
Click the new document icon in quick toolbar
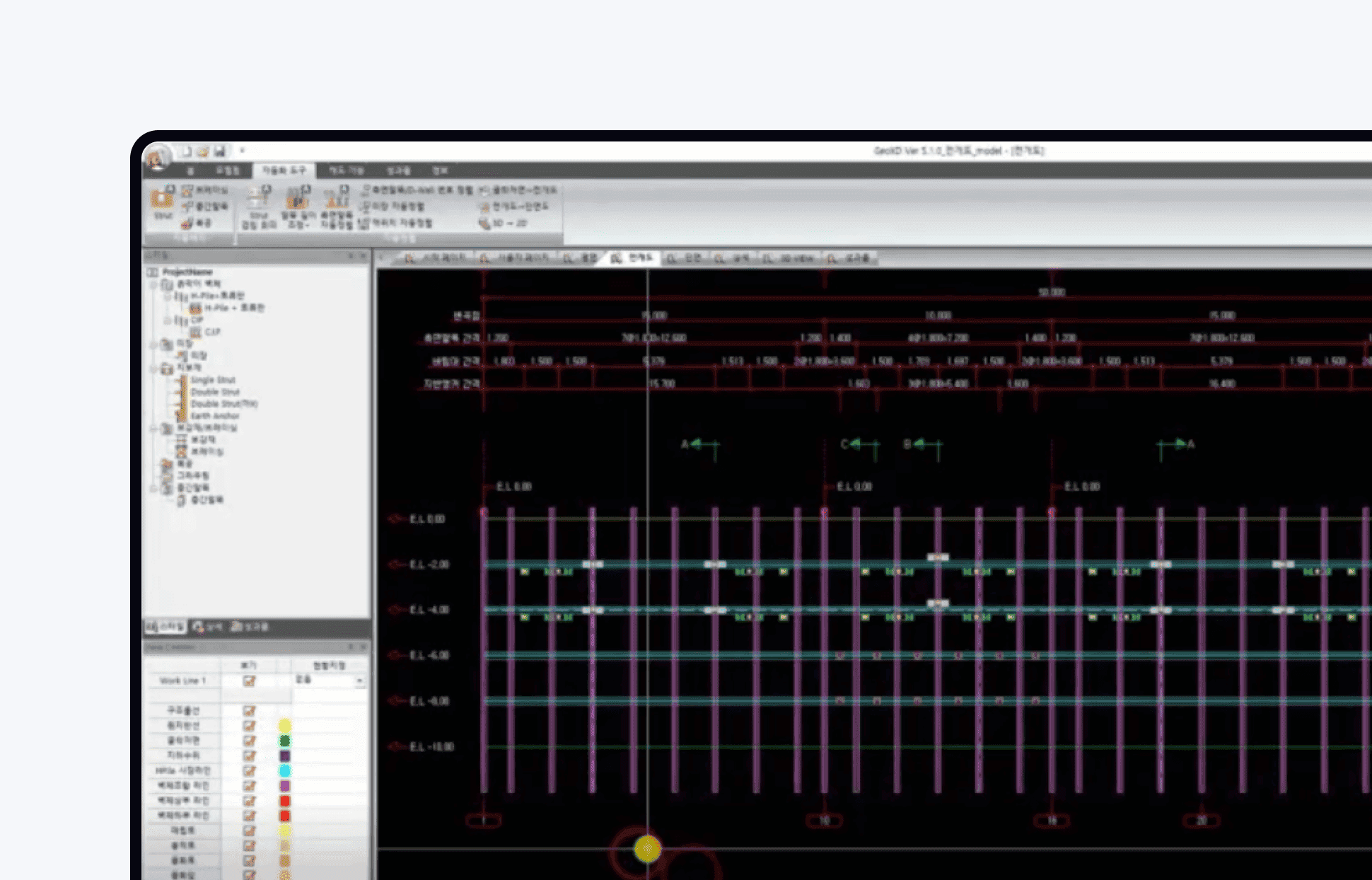[185, 151]
